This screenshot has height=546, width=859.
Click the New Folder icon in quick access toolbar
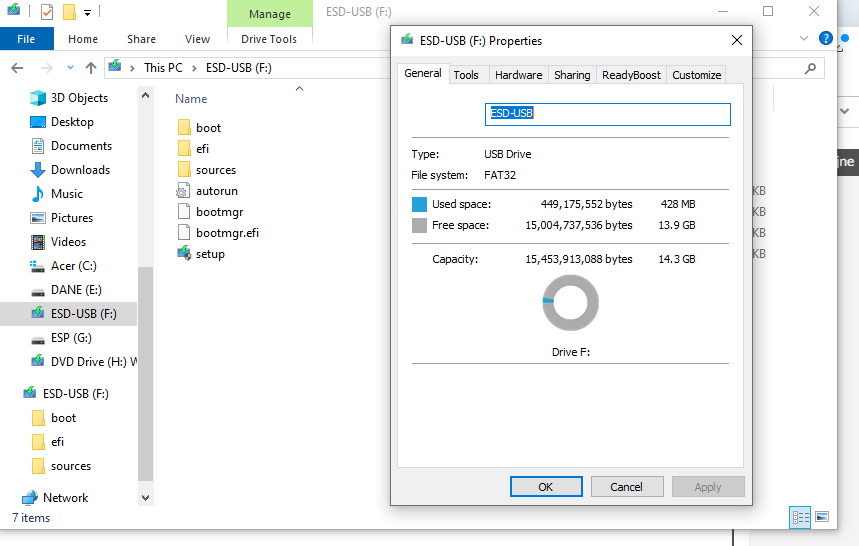click(x=69, y=12)
